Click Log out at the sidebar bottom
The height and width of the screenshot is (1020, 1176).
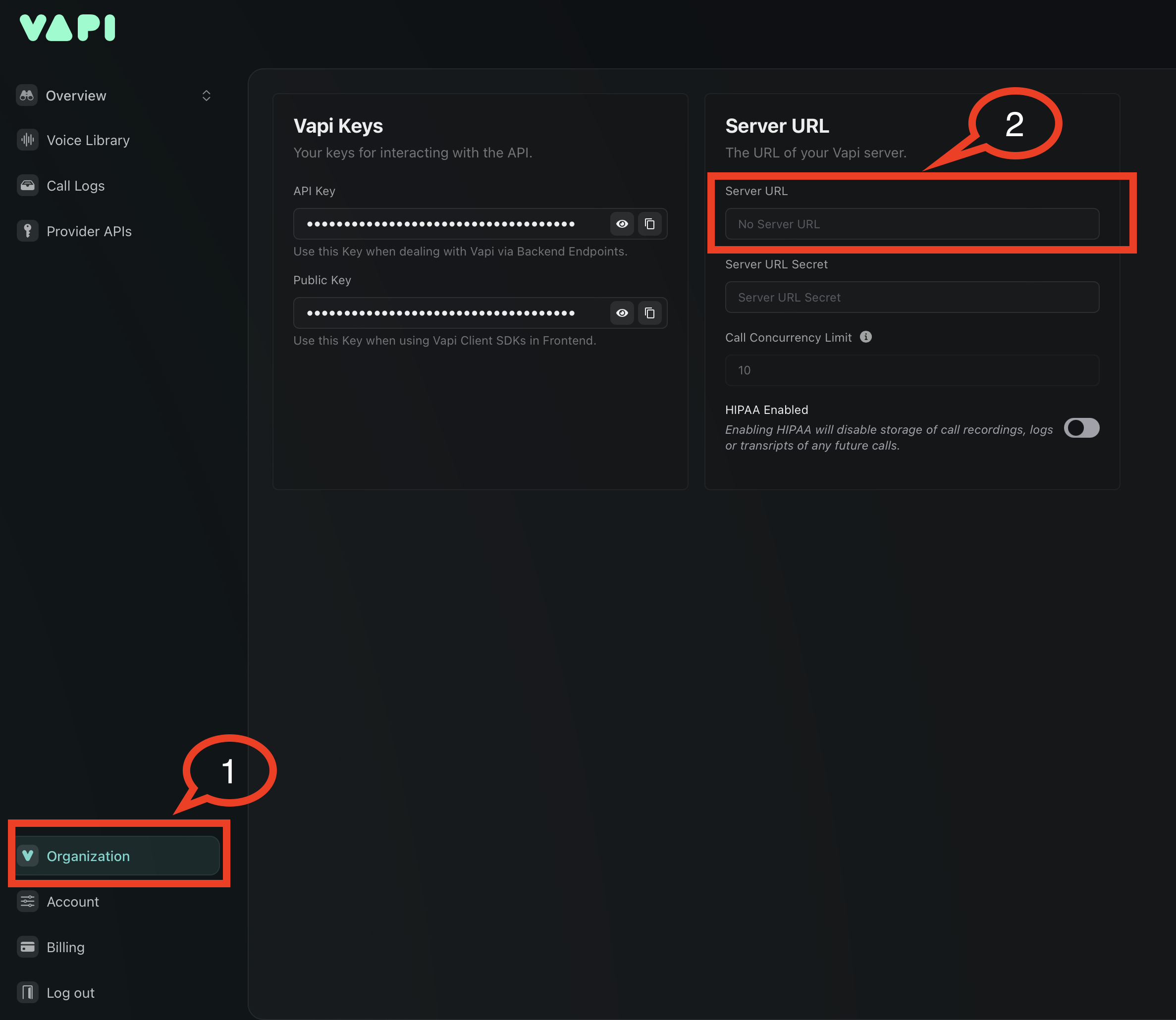click(x=70, y=992)
